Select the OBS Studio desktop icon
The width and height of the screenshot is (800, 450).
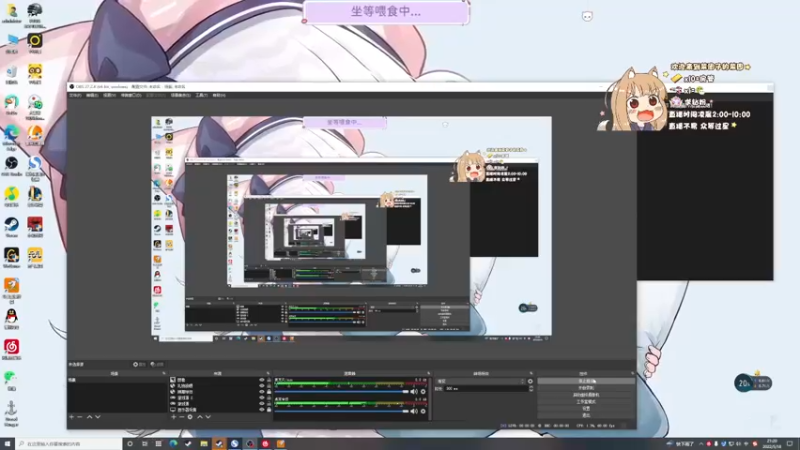click(x=11, y=166)
